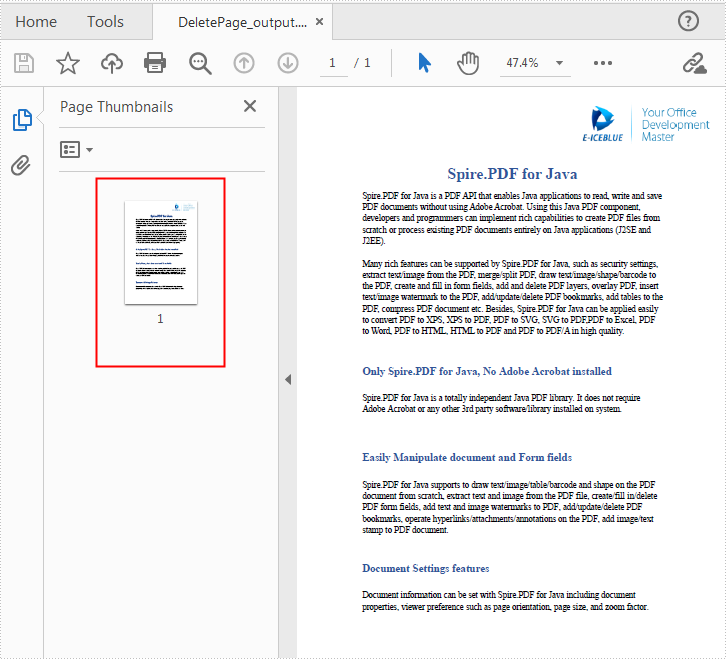Open the find text magnifier tool
726x659 pixels.
200,63
